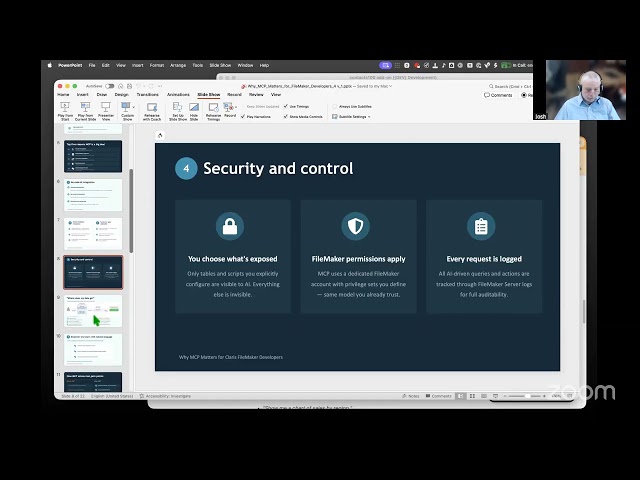Open more quick access options ellipsis
This screenshot has height=480, width=640.
pos(160,86)
